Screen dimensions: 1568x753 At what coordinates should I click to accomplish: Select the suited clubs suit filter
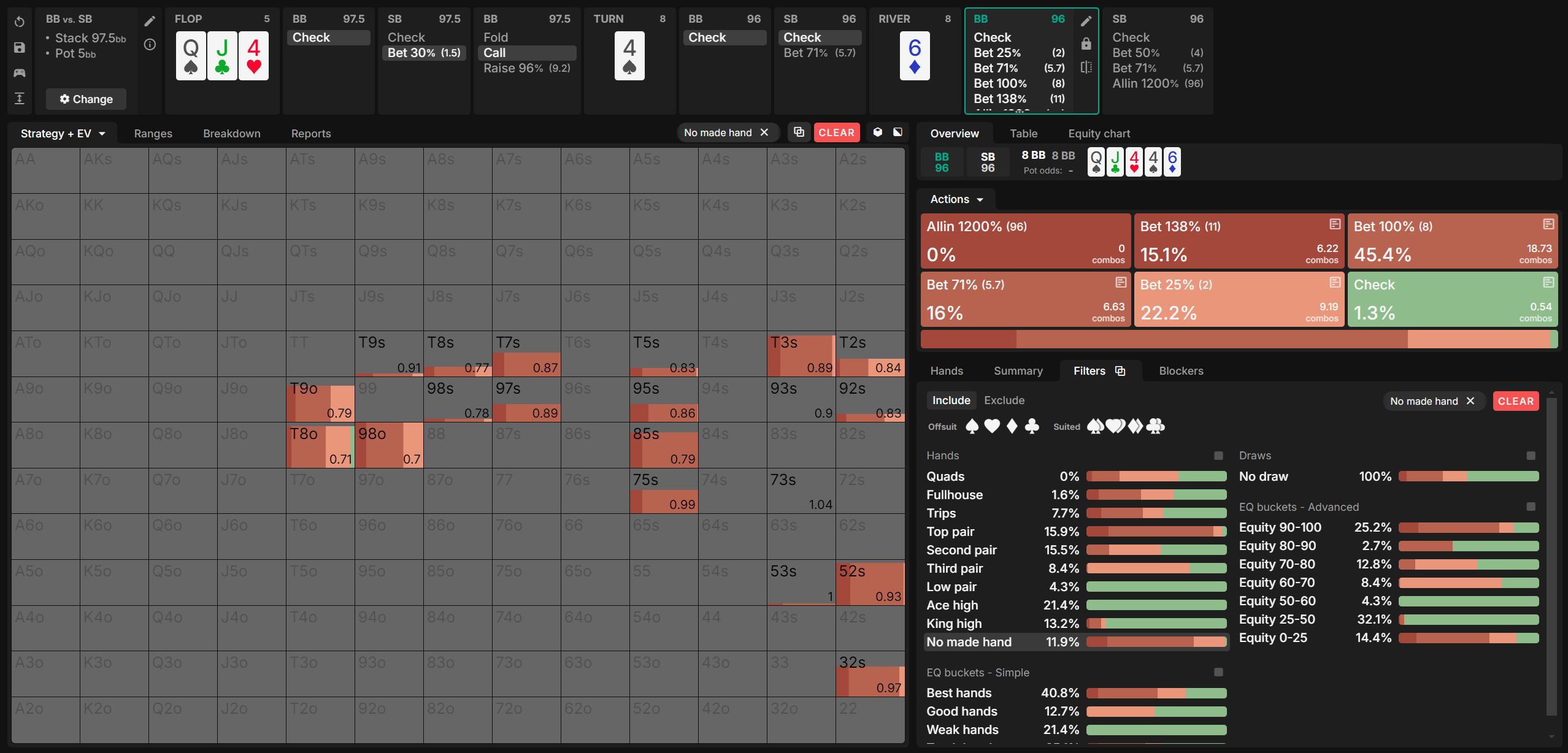(1155, 426)
